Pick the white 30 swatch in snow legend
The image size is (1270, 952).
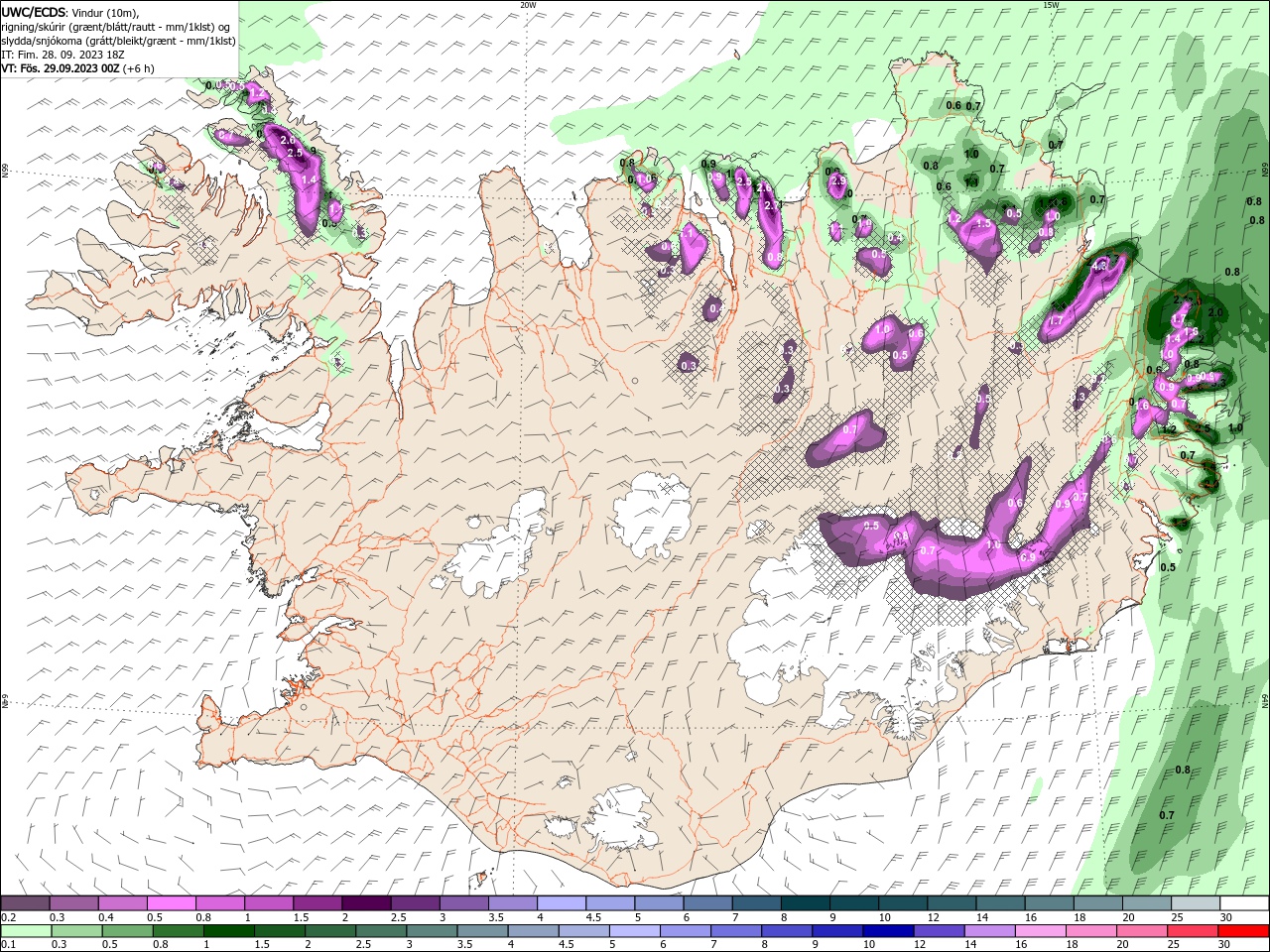(x=1244, y=903)
